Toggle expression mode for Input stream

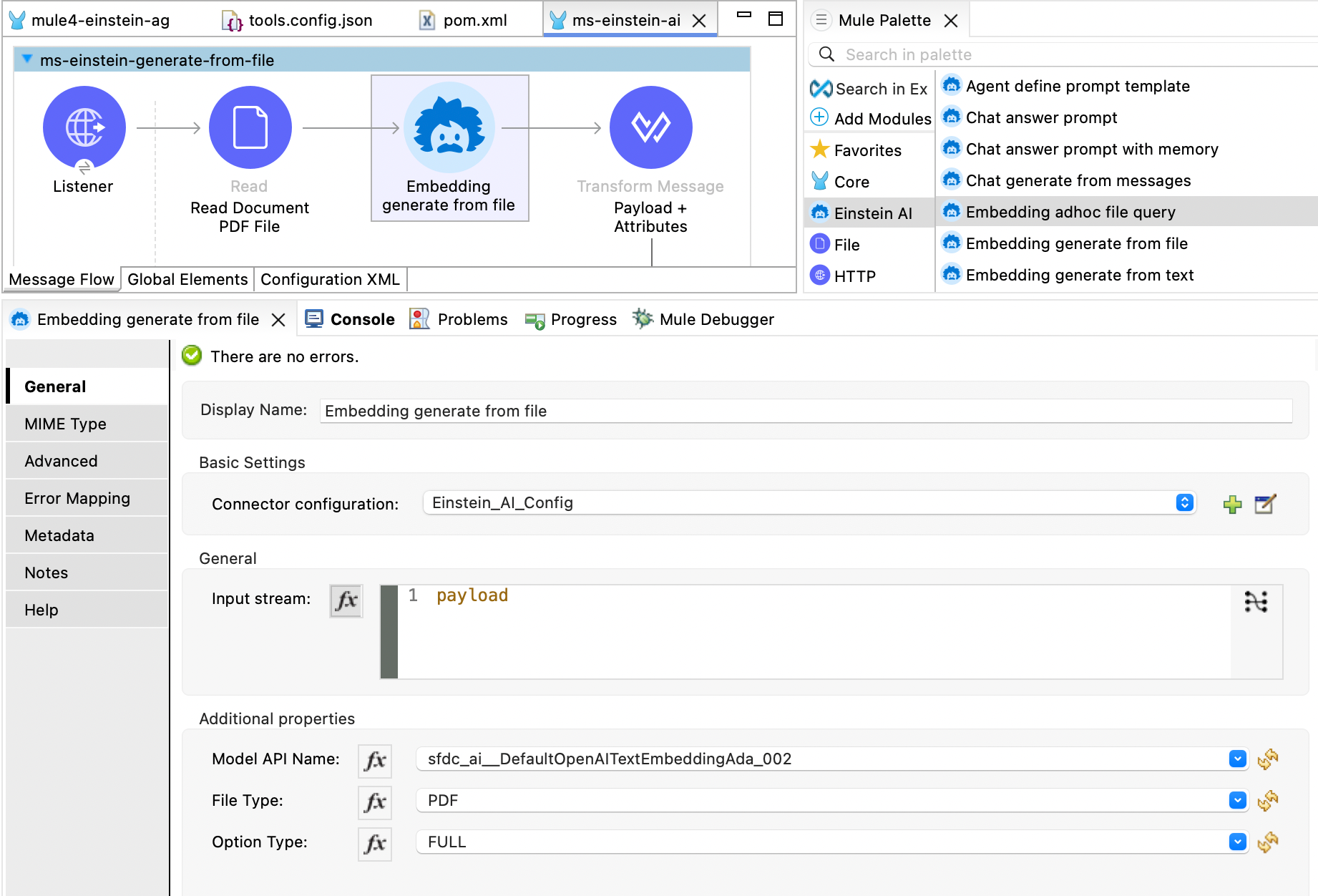[346, 600]
